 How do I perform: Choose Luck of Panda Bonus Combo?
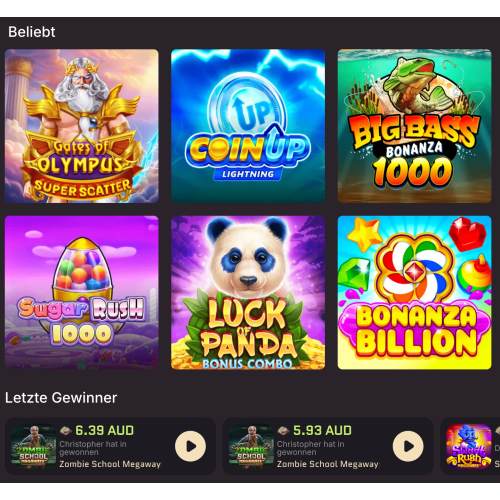click(x=248, y=293)
